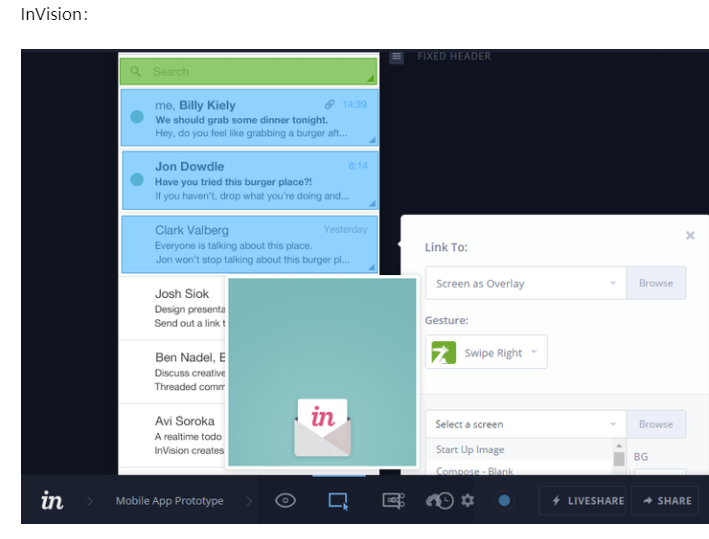
Task: Open Mobile App Prototype breadcrumb
Action: [x=170, y=501]
